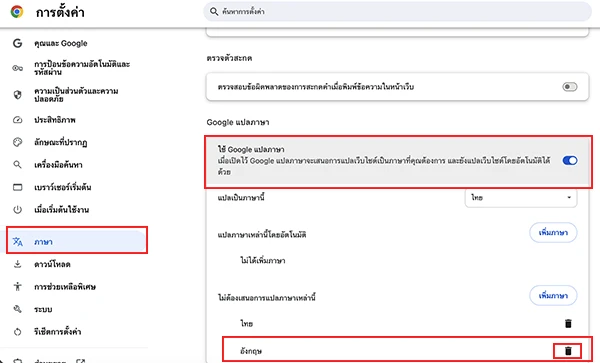600x363 pixels.
Task: Click the Chrome logo icon
Action: pos(17,11)
